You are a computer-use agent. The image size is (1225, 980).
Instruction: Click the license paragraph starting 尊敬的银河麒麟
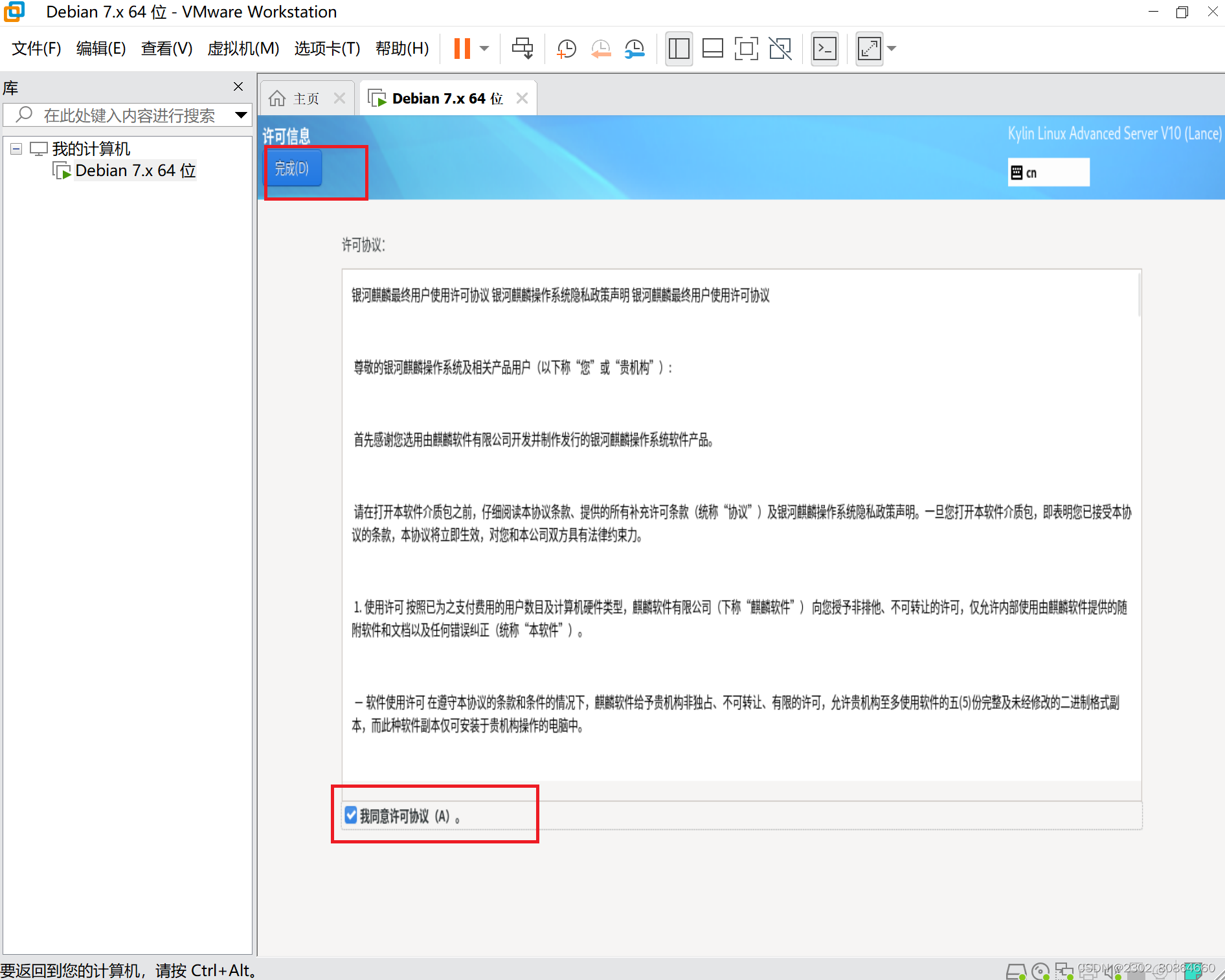click(x=513, y=368)
